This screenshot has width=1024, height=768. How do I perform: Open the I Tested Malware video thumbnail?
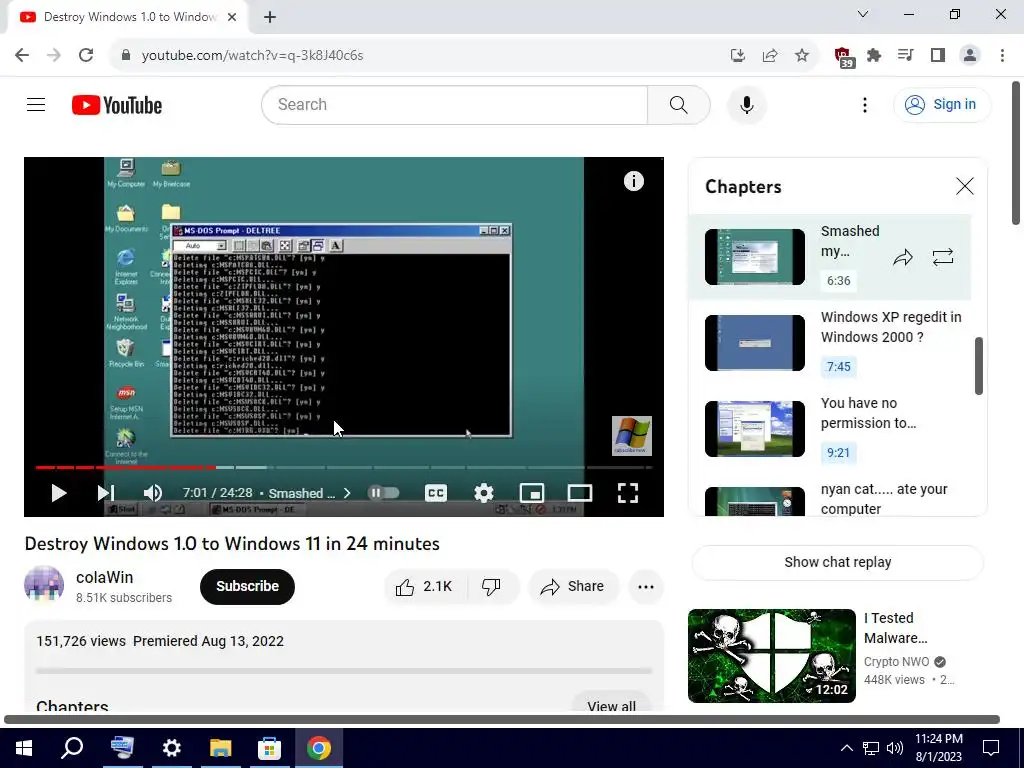coord(771,656)
